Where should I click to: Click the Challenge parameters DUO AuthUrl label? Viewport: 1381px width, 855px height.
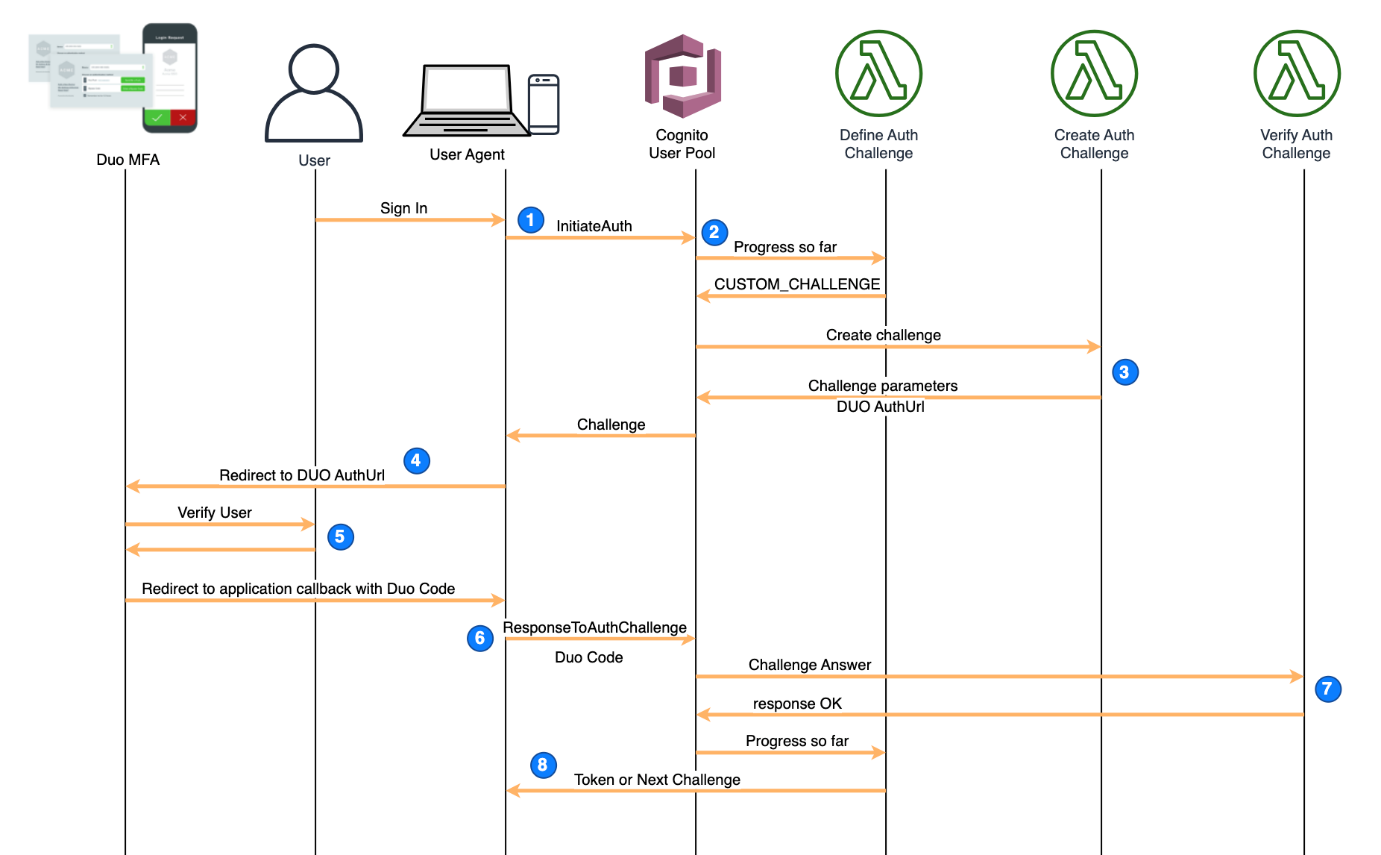point(882,396)
